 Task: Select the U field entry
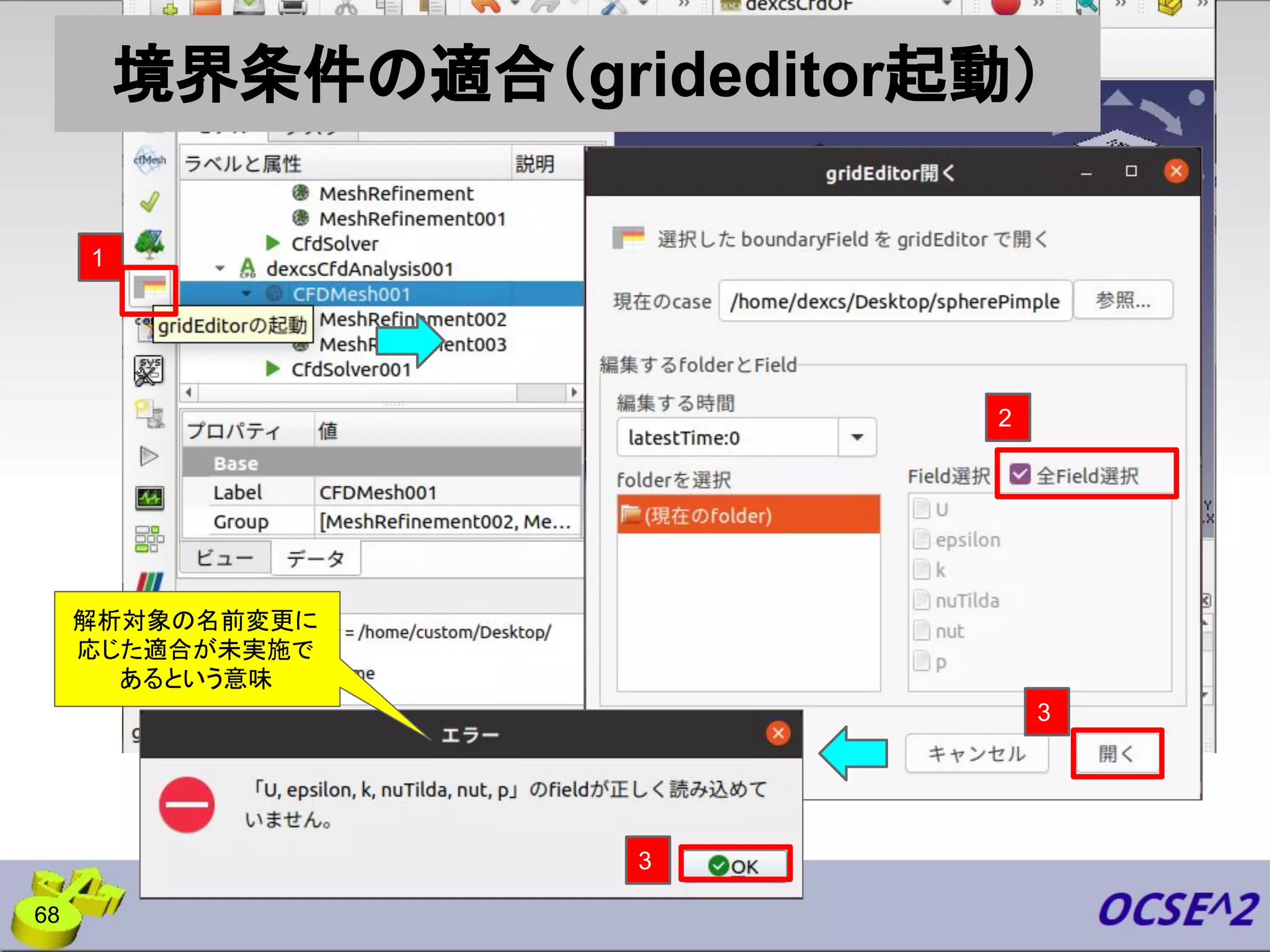942,509
